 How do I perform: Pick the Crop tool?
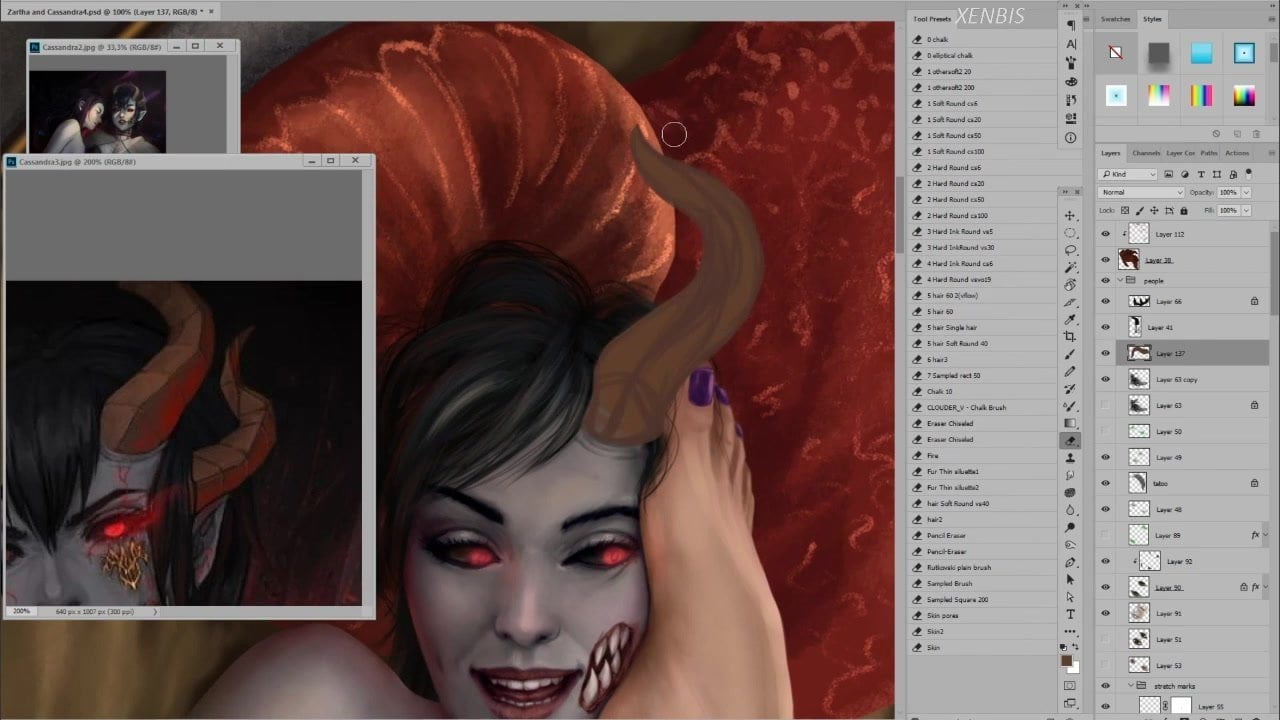coord(1070,337)
